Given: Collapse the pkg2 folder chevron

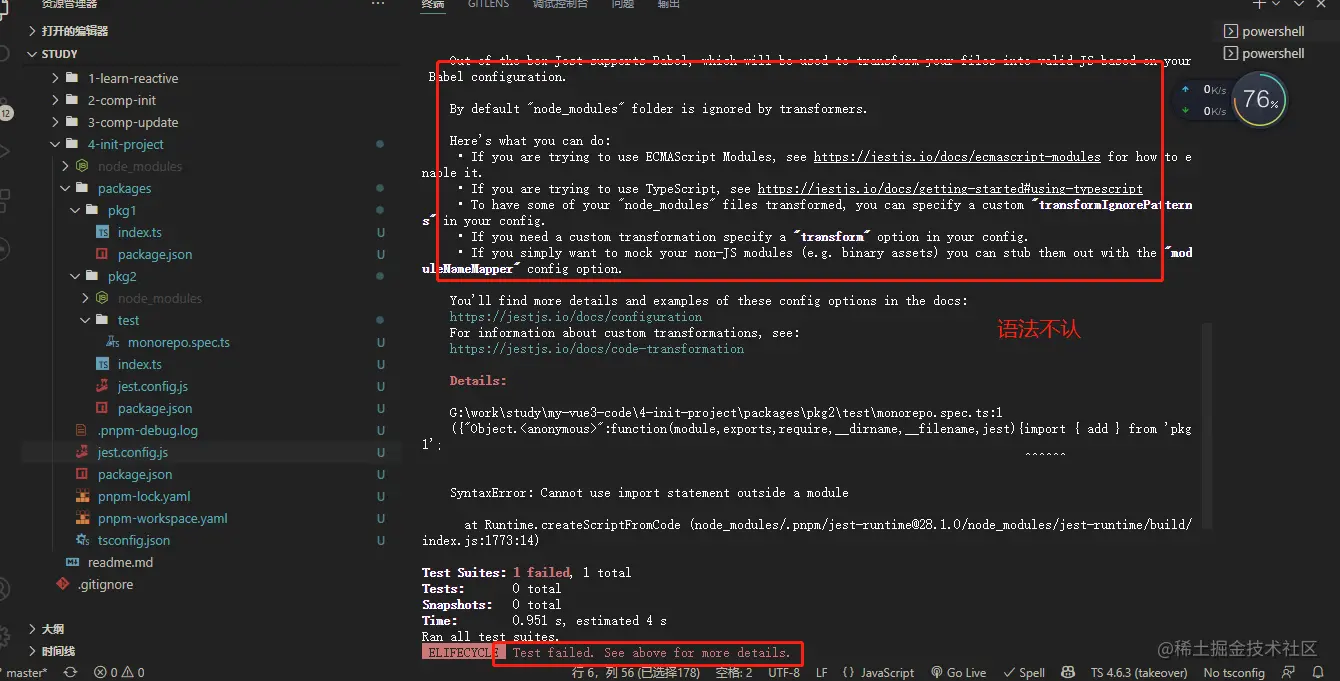Looking at the screenshot, I should 75,276.
